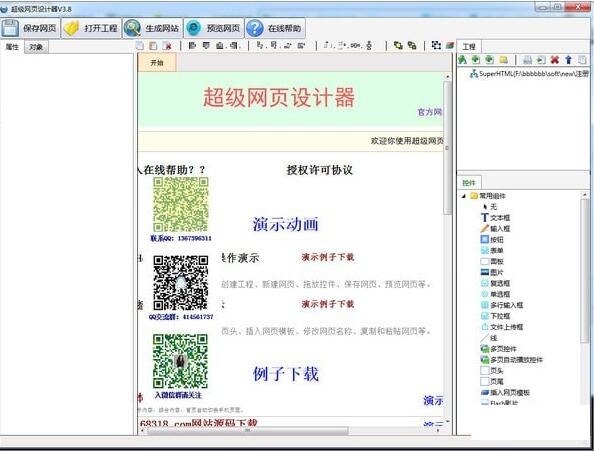Click the black QQ交流群 QR code image
The width and height of the screenshot is (594, 451).
[x=181, y=283]
